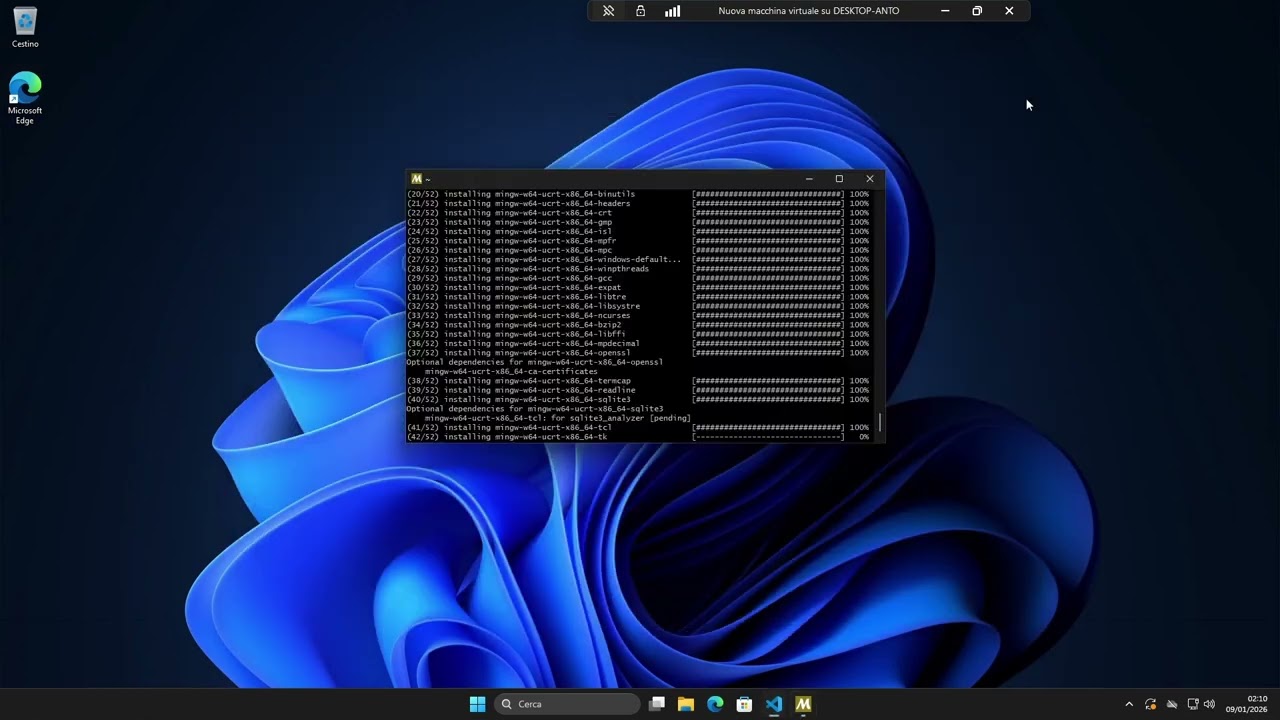Launch Microsoft Edge from the taskbar
The image size is (1280, 720).
[x=715, y=704]
